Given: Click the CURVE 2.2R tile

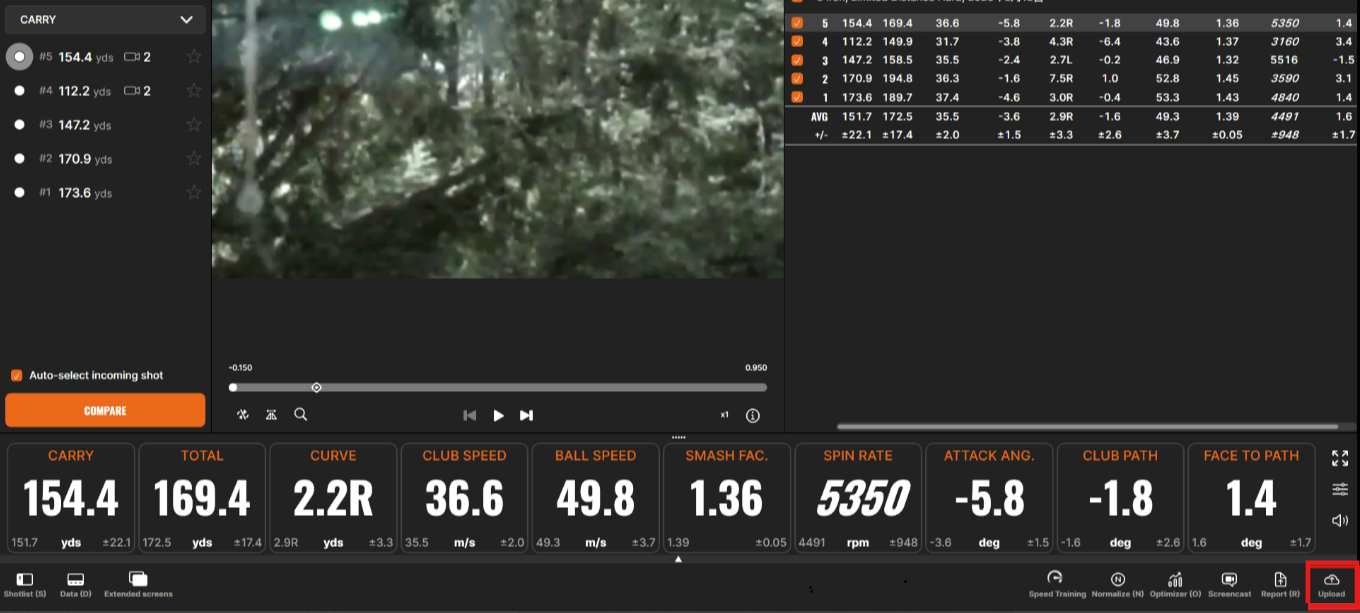Looking at the screenshot, I should pyautogui.click(x=333, y=498).
